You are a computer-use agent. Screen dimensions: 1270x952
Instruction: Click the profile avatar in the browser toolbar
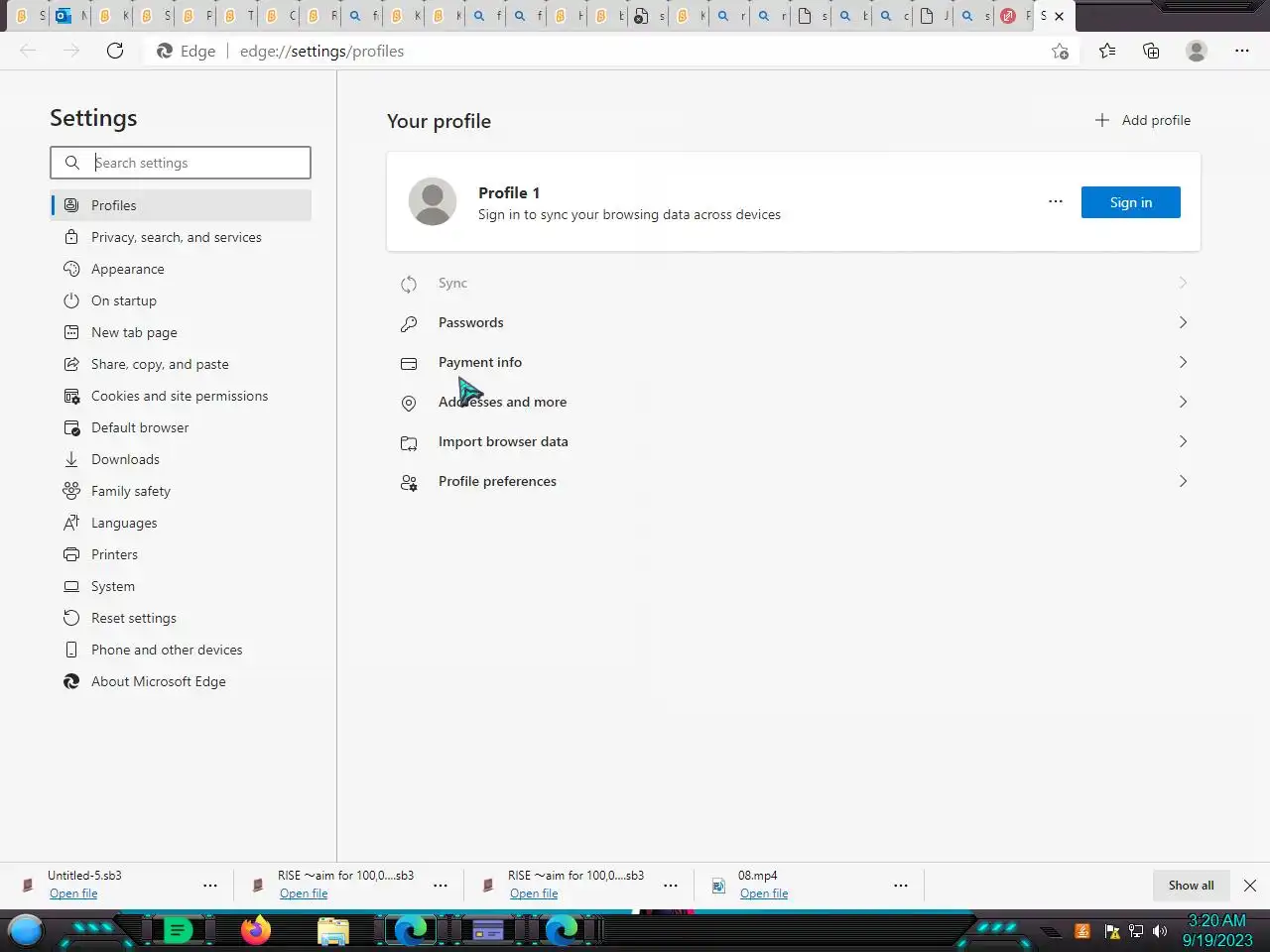click(1197, 51)
